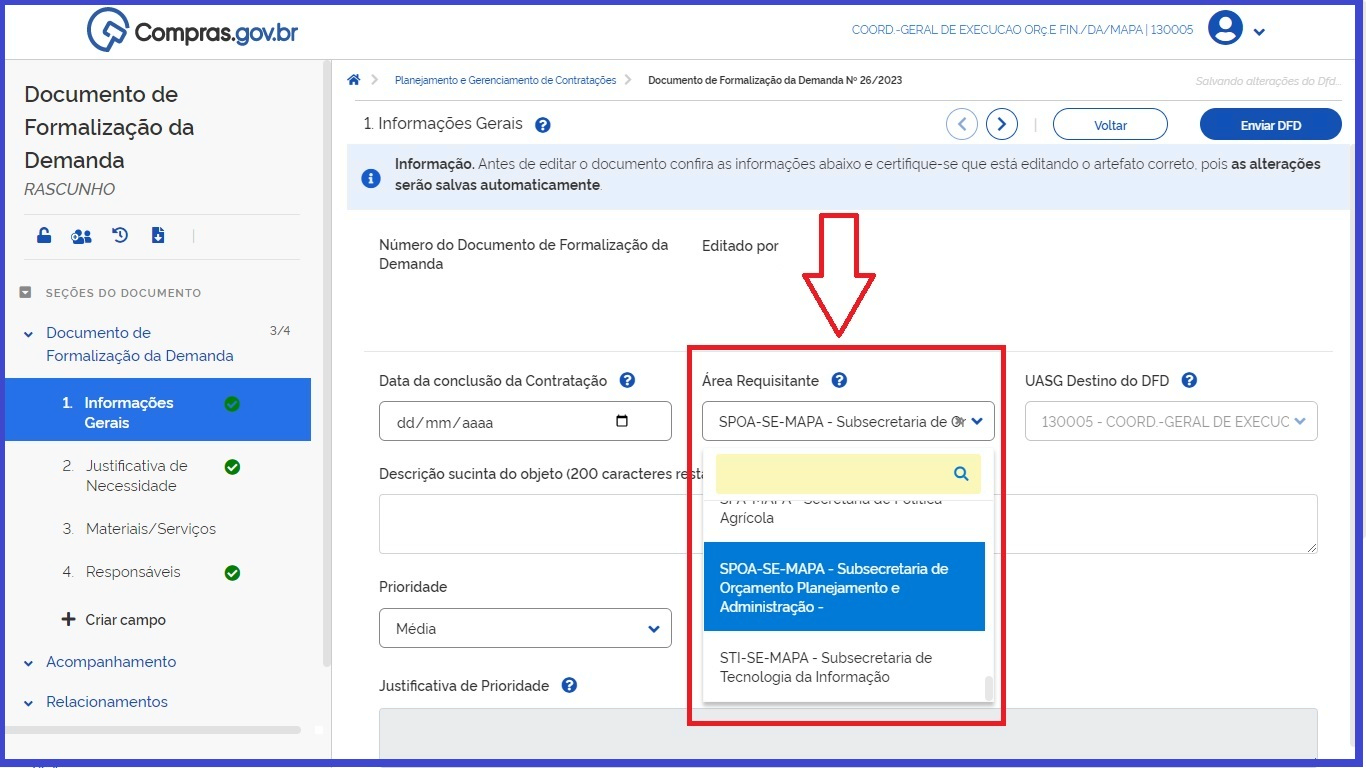Viewport: 1366px width, 768px height.
Task: Click the unlock padlock icon in sidebar
Action: tap(44, 236)
